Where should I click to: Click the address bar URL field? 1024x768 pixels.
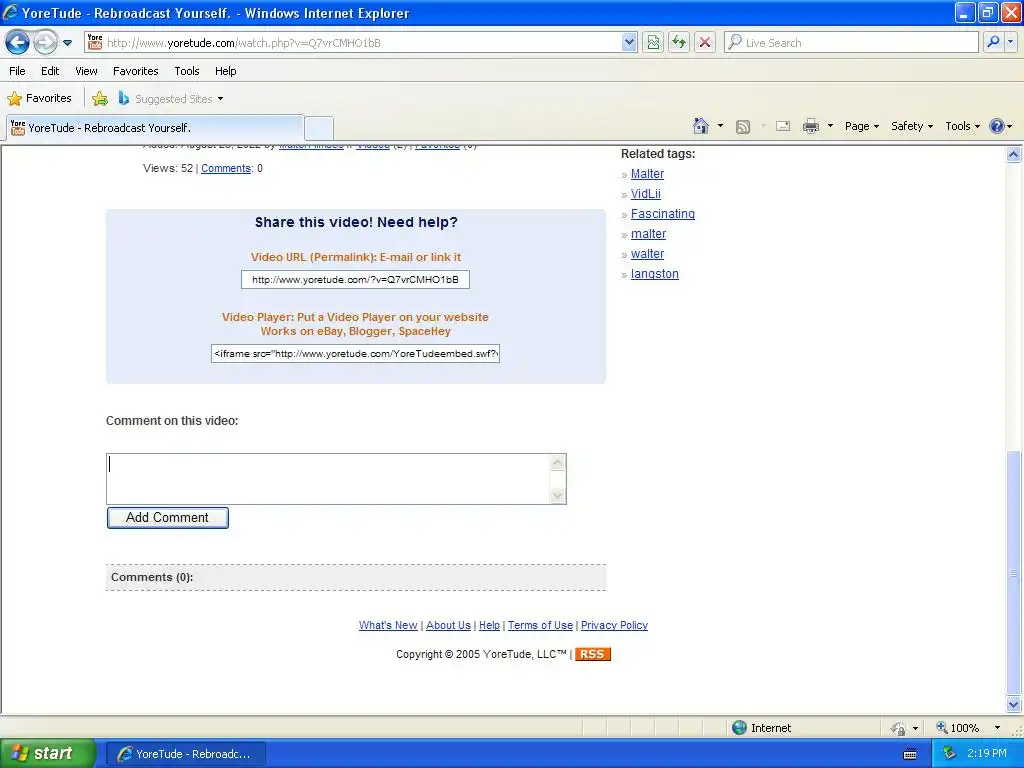[x=353, y=43]
